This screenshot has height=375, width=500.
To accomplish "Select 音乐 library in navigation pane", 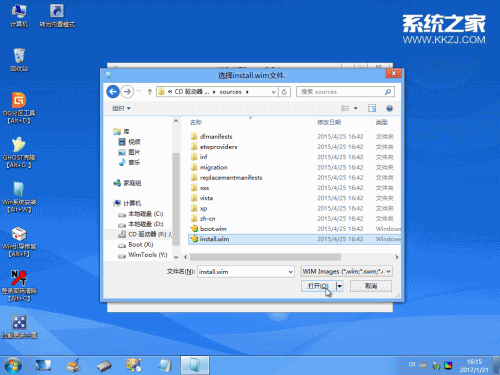I will click(130, 163).
